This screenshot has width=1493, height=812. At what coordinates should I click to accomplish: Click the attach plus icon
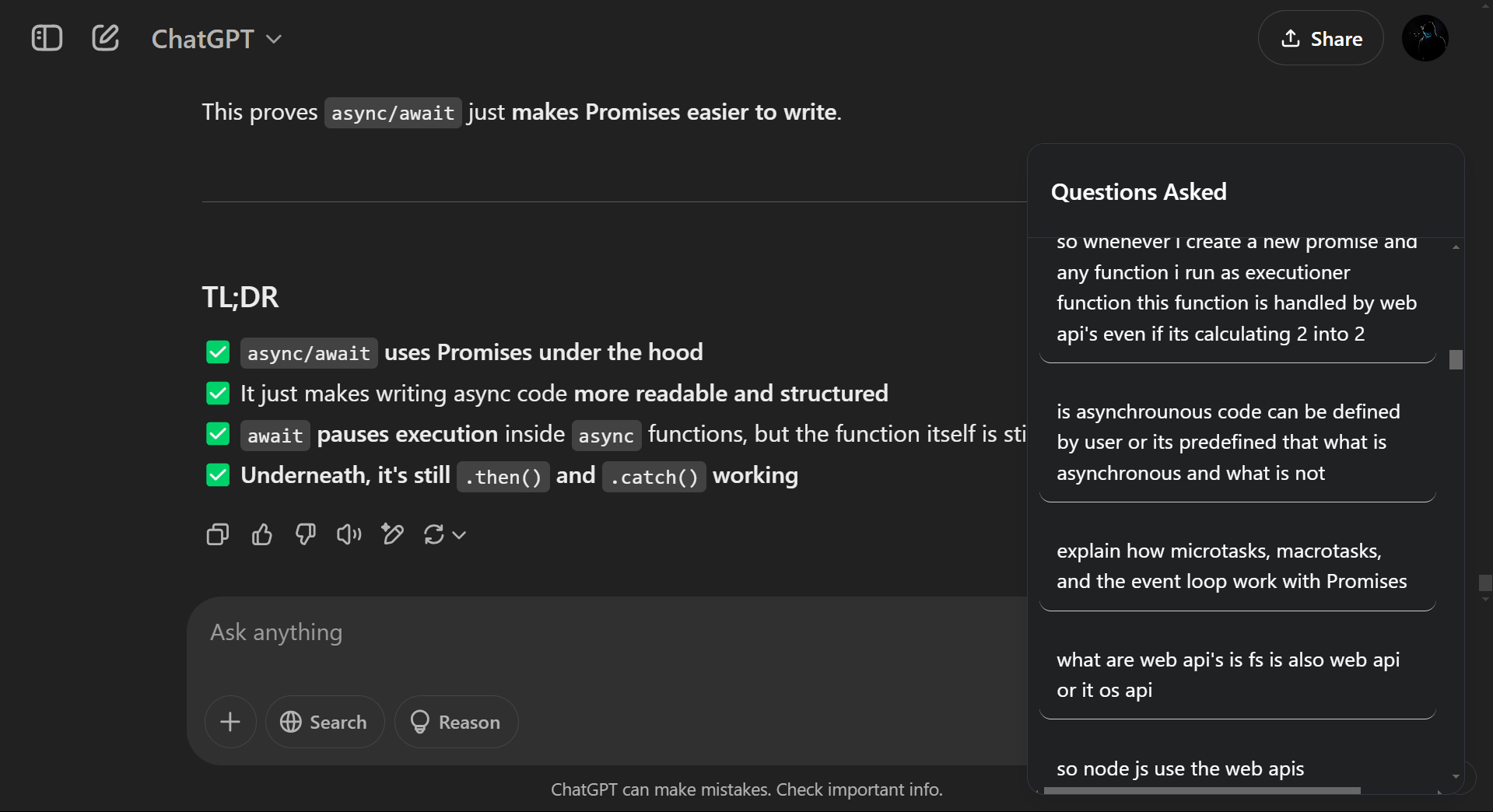230,722
